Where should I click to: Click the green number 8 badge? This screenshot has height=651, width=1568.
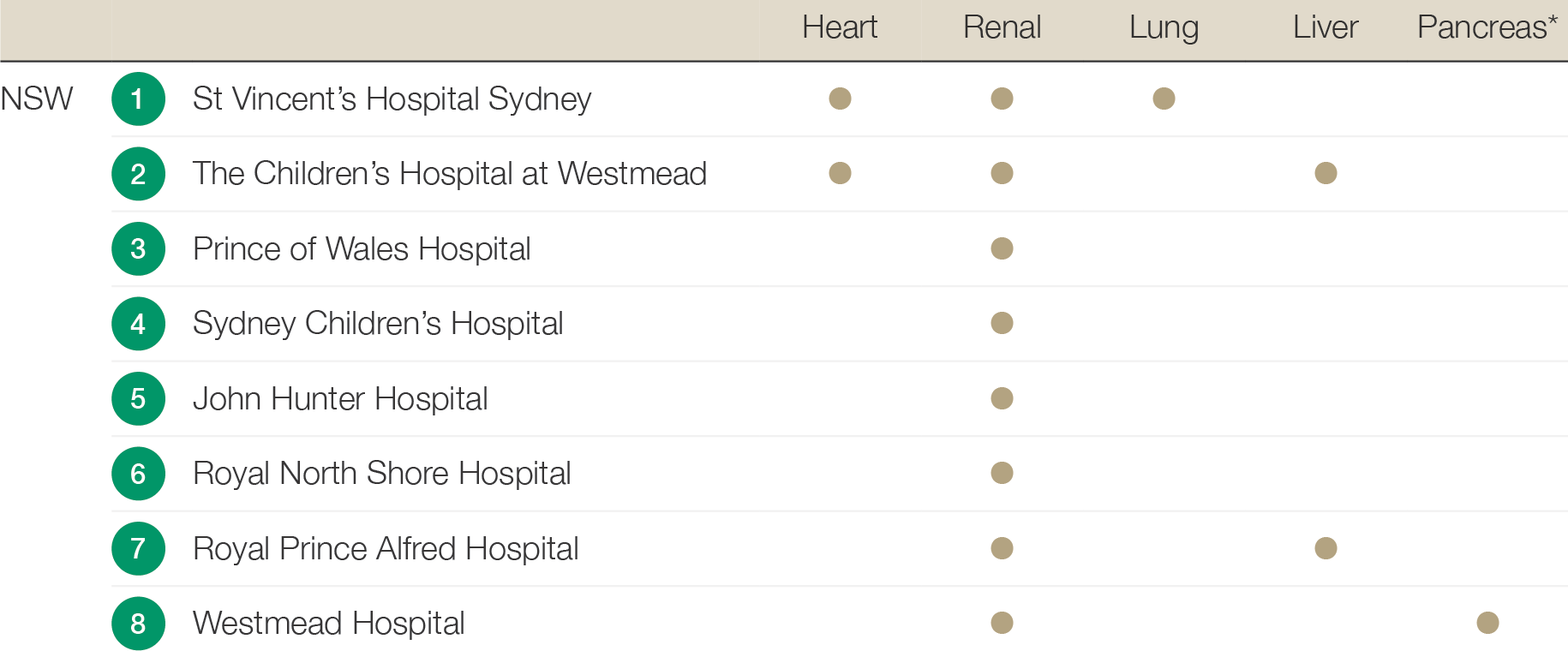pos(138,624)
